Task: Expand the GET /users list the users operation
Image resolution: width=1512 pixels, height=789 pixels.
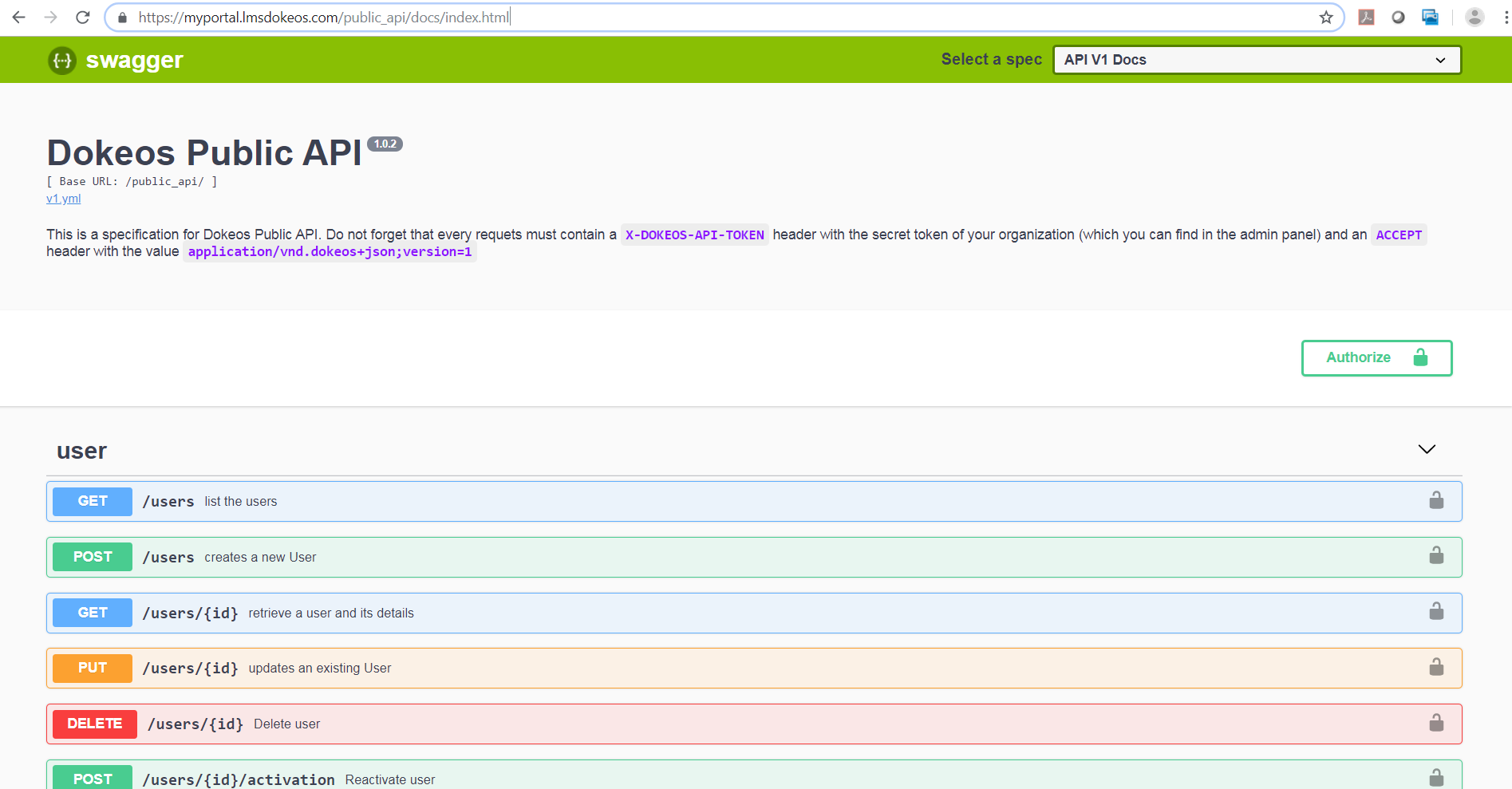Action: (718, 502)
